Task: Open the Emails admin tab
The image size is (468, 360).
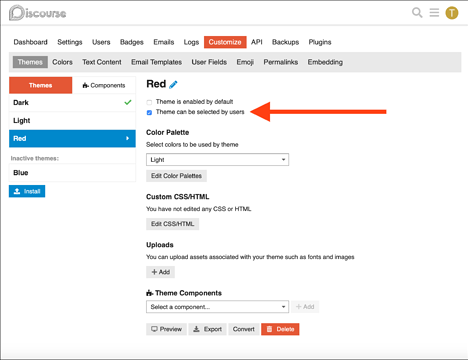Action: (164, 42)
